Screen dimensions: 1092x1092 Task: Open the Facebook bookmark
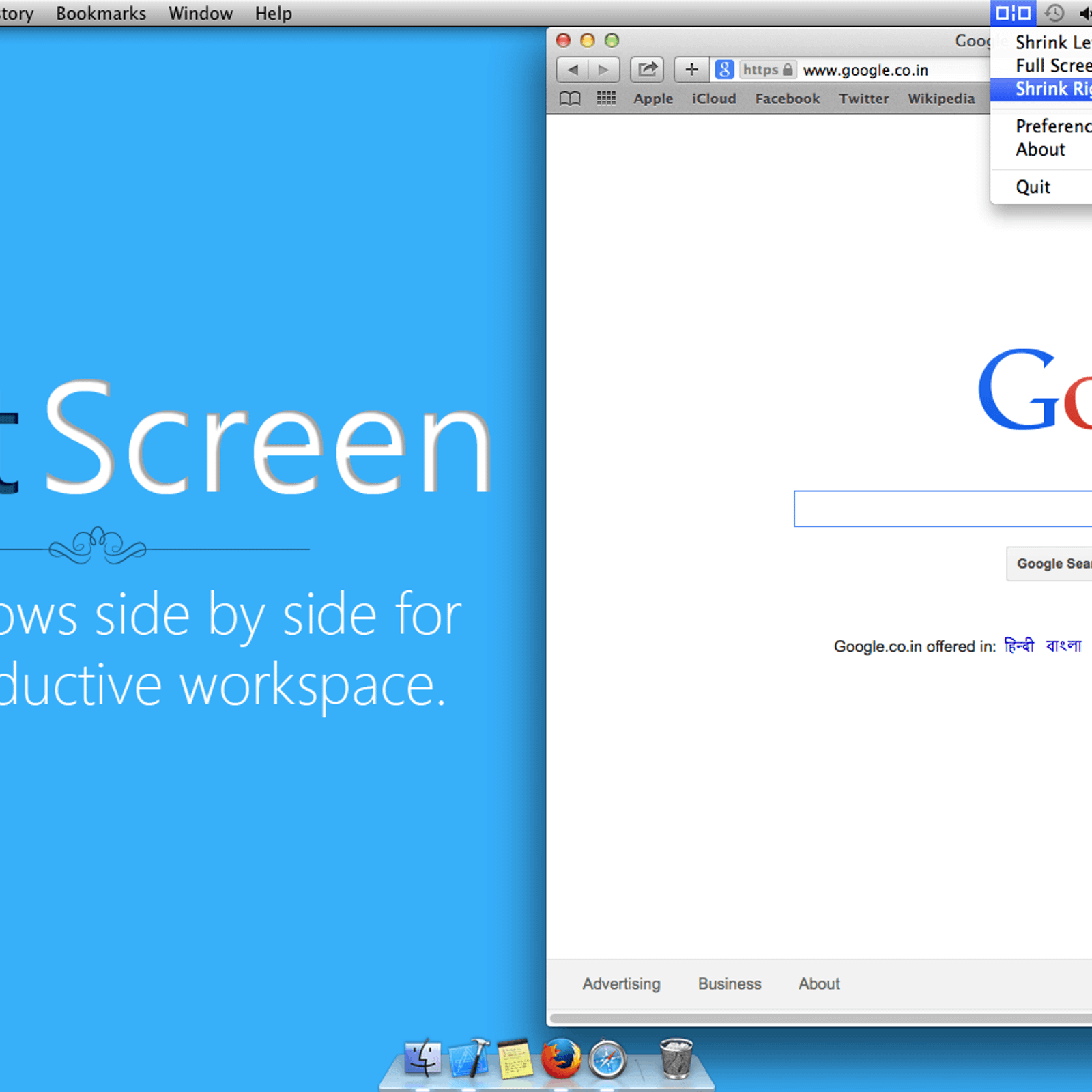(788, 99)
